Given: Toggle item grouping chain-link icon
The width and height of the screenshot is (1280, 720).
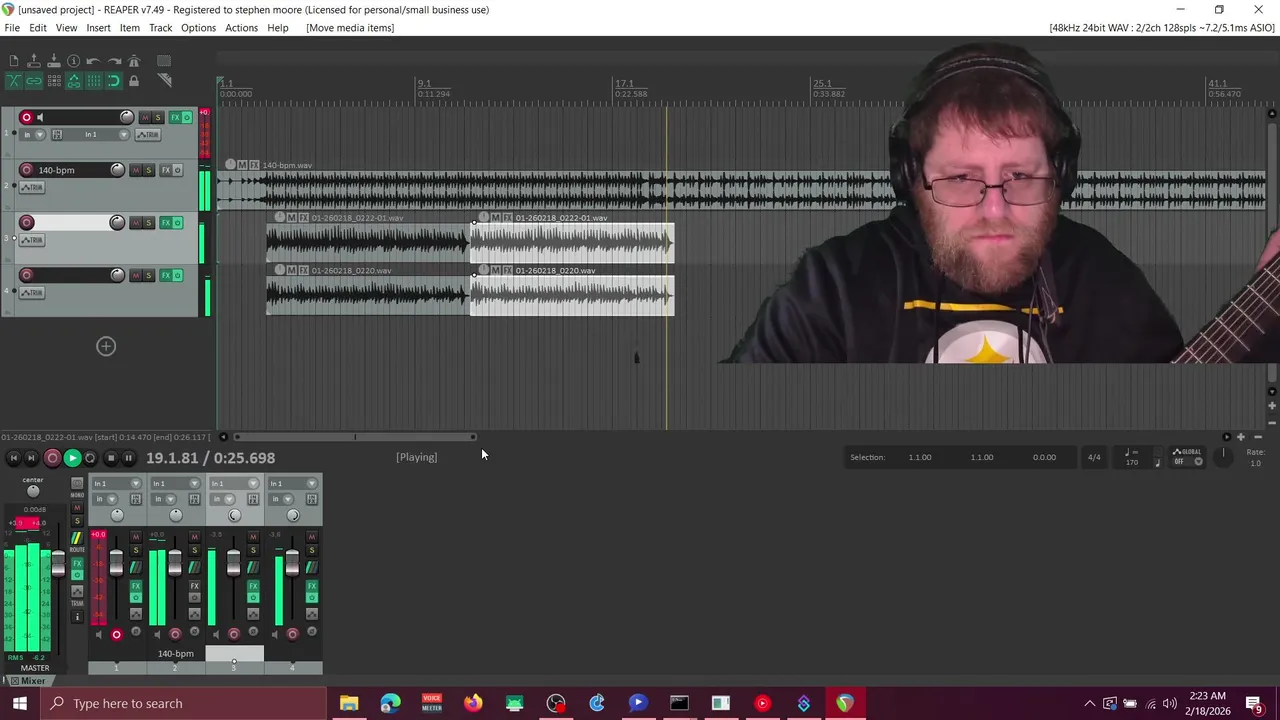Looking at the screenshot, I should coord(34,81).
